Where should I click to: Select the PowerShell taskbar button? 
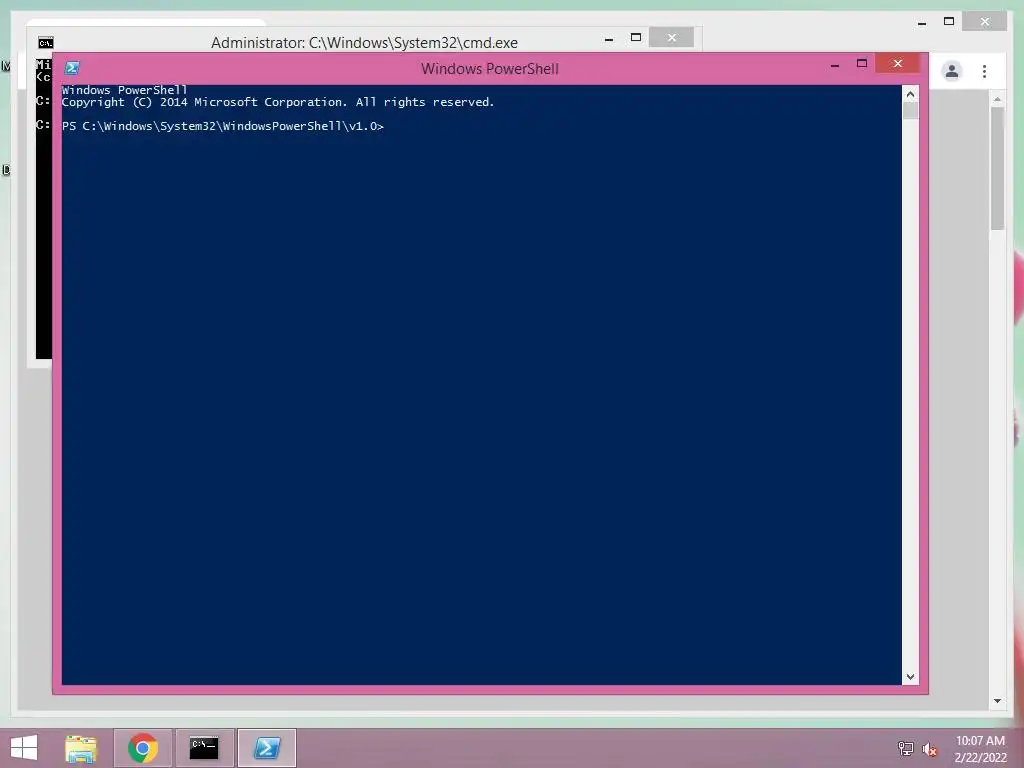[266, 748]
